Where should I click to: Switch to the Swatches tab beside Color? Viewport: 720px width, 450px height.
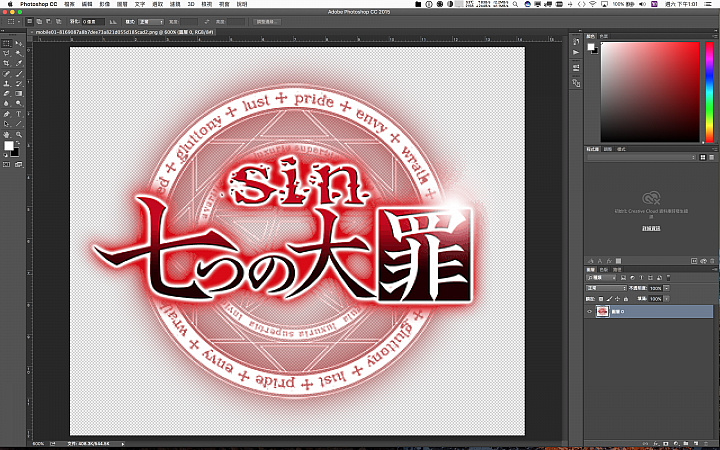(603, 36)
